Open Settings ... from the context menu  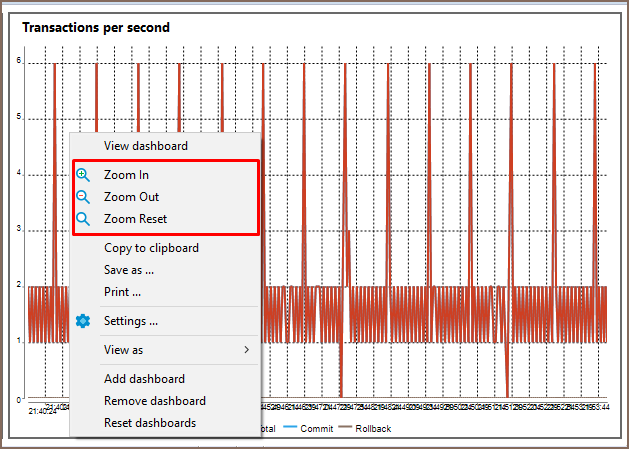click(131, 321)
